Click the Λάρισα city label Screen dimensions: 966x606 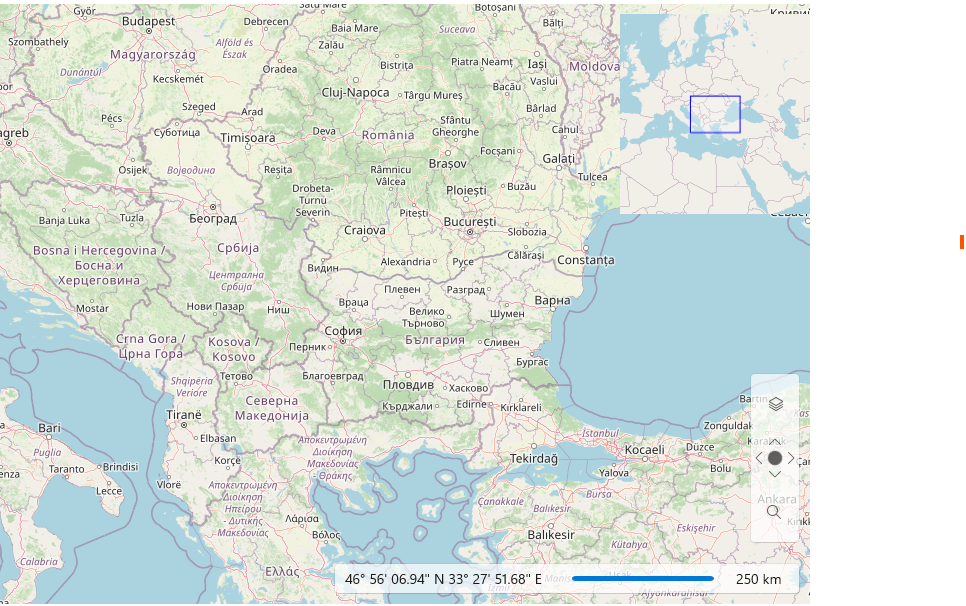click(x=302, y=519)
